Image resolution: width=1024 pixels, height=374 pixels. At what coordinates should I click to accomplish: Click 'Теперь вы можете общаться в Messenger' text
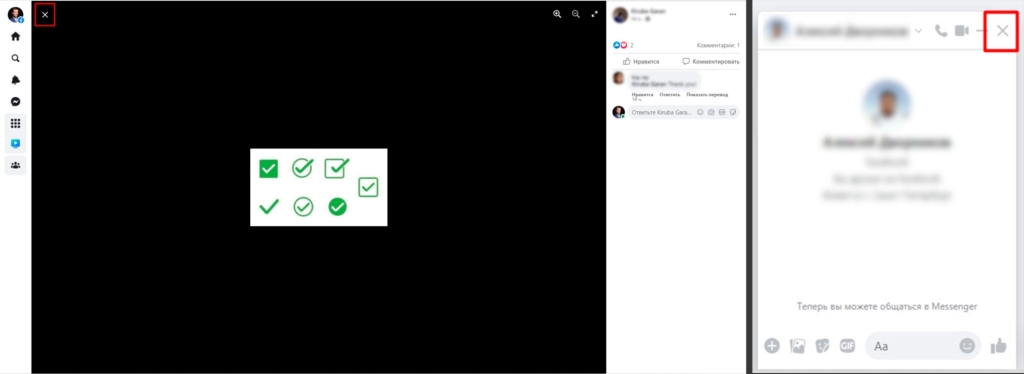(x=887, y=306)
